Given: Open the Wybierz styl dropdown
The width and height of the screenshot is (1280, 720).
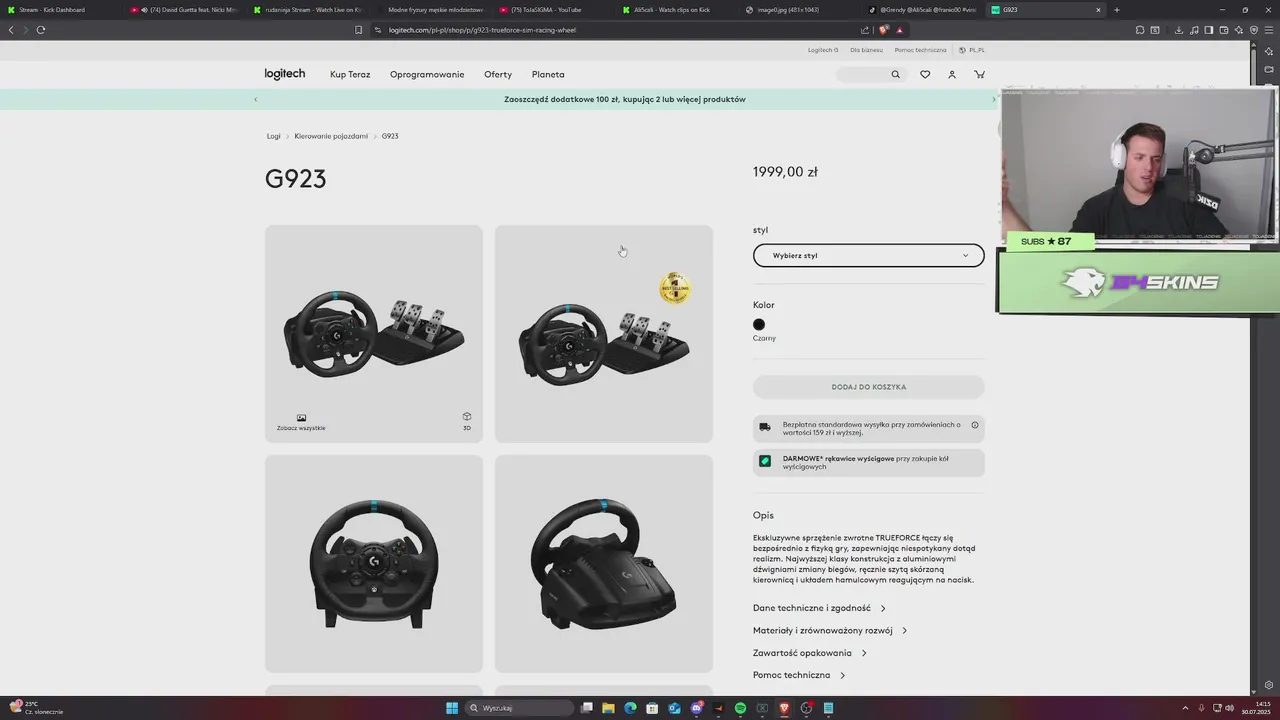Looking at the screenshot, I should pos(868,255).
